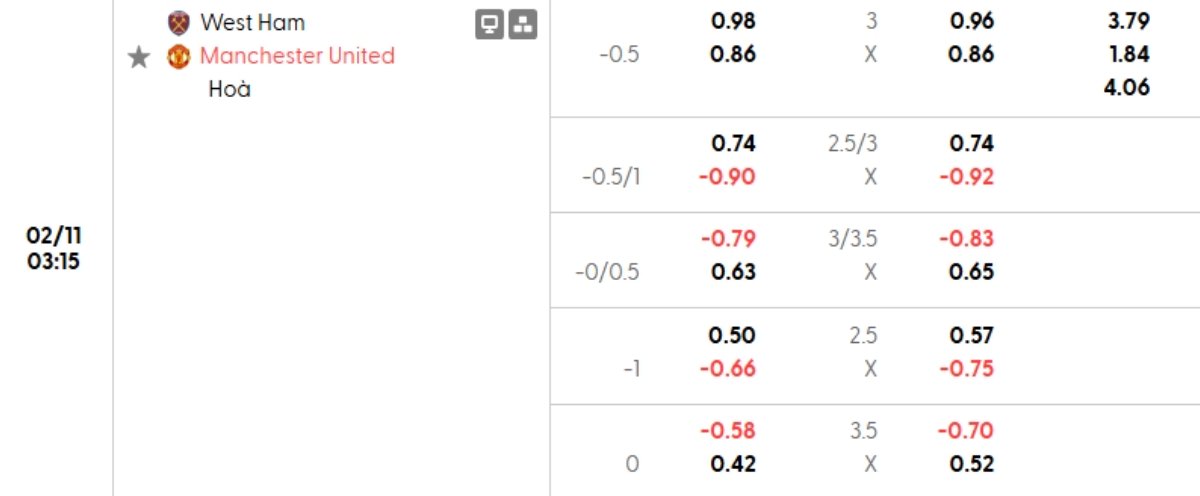Choose Manchester United win odds 1.84
The height and width of the screenshot is (496, 1200).
(x=1128, y=54)
